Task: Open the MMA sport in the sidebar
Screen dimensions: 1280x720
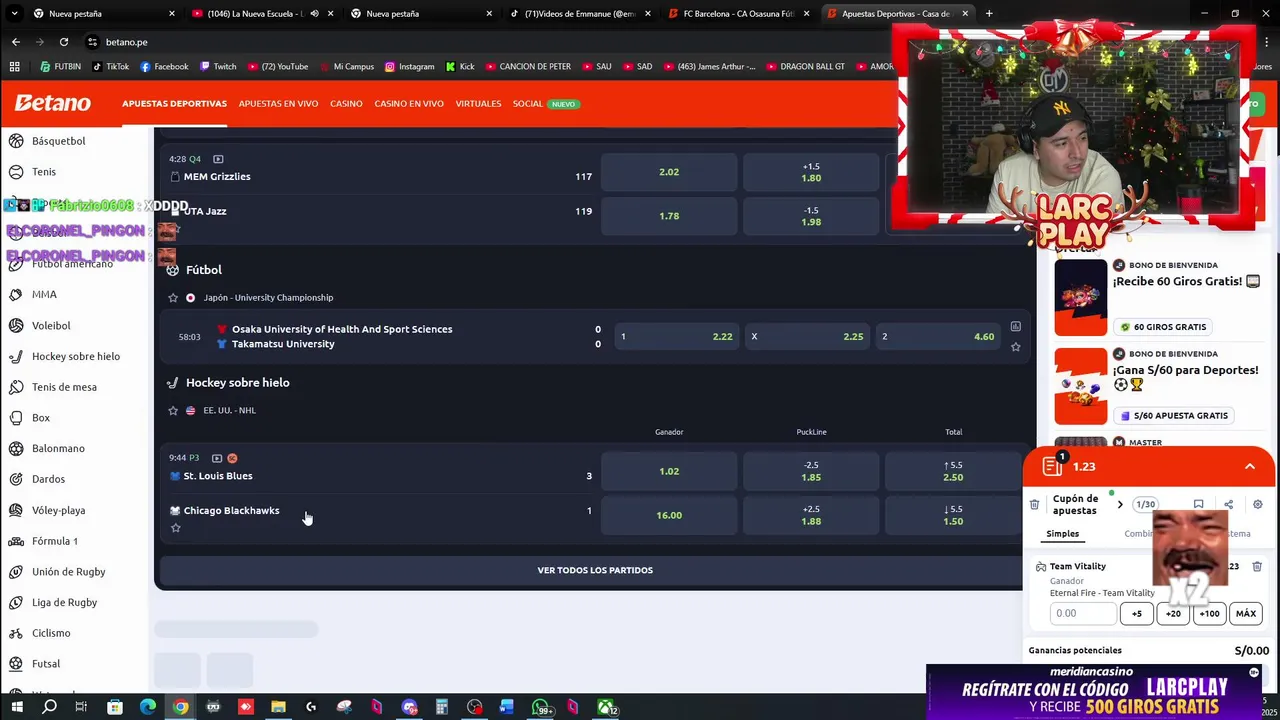Action: pyautogui.click(x=44, y=295)
